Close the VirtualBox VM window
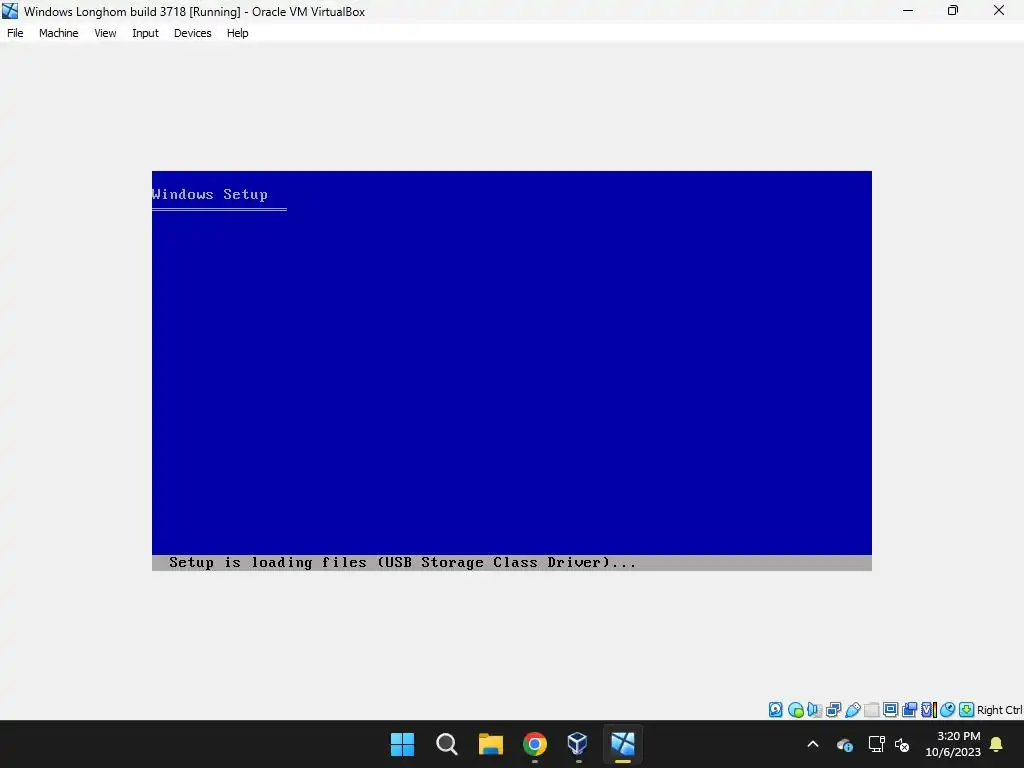Screen dimensions: 1024x768 point(999,10)
